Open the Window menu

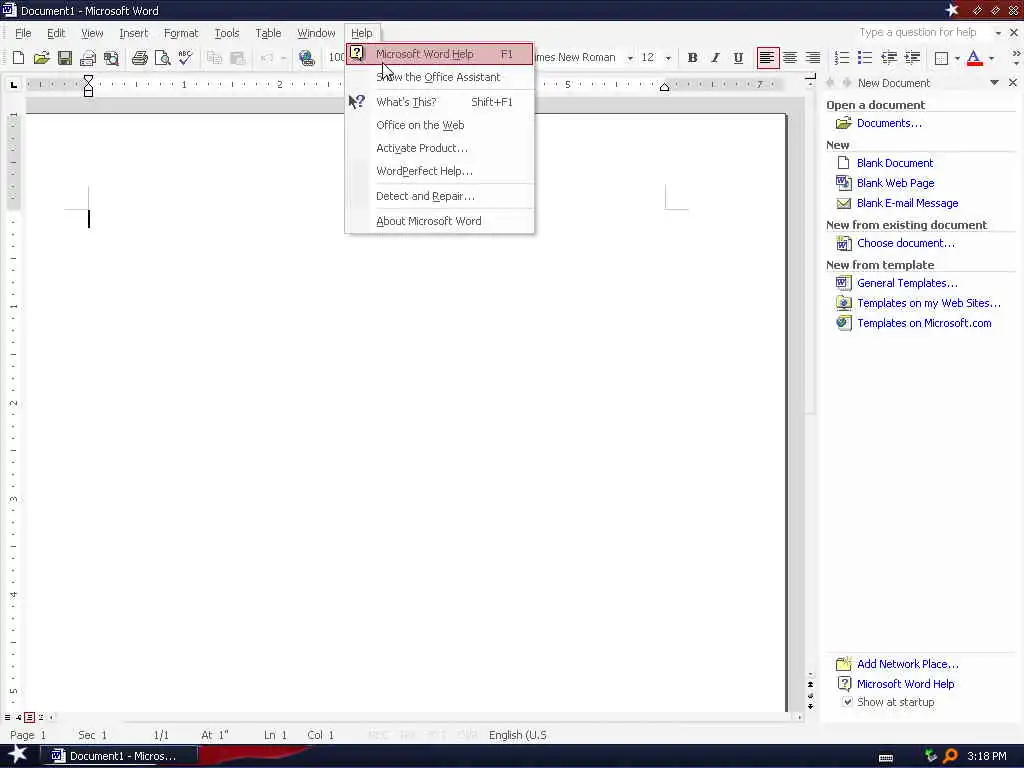click(316, 33)
